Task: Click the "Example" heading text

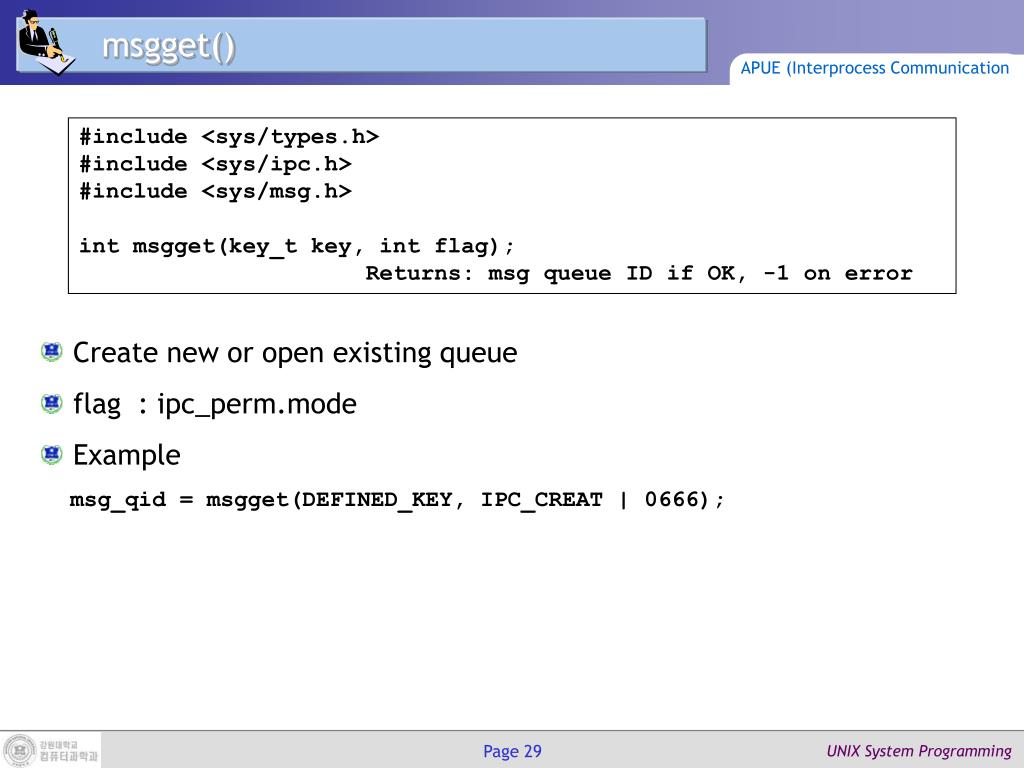Action: [127, 456]
